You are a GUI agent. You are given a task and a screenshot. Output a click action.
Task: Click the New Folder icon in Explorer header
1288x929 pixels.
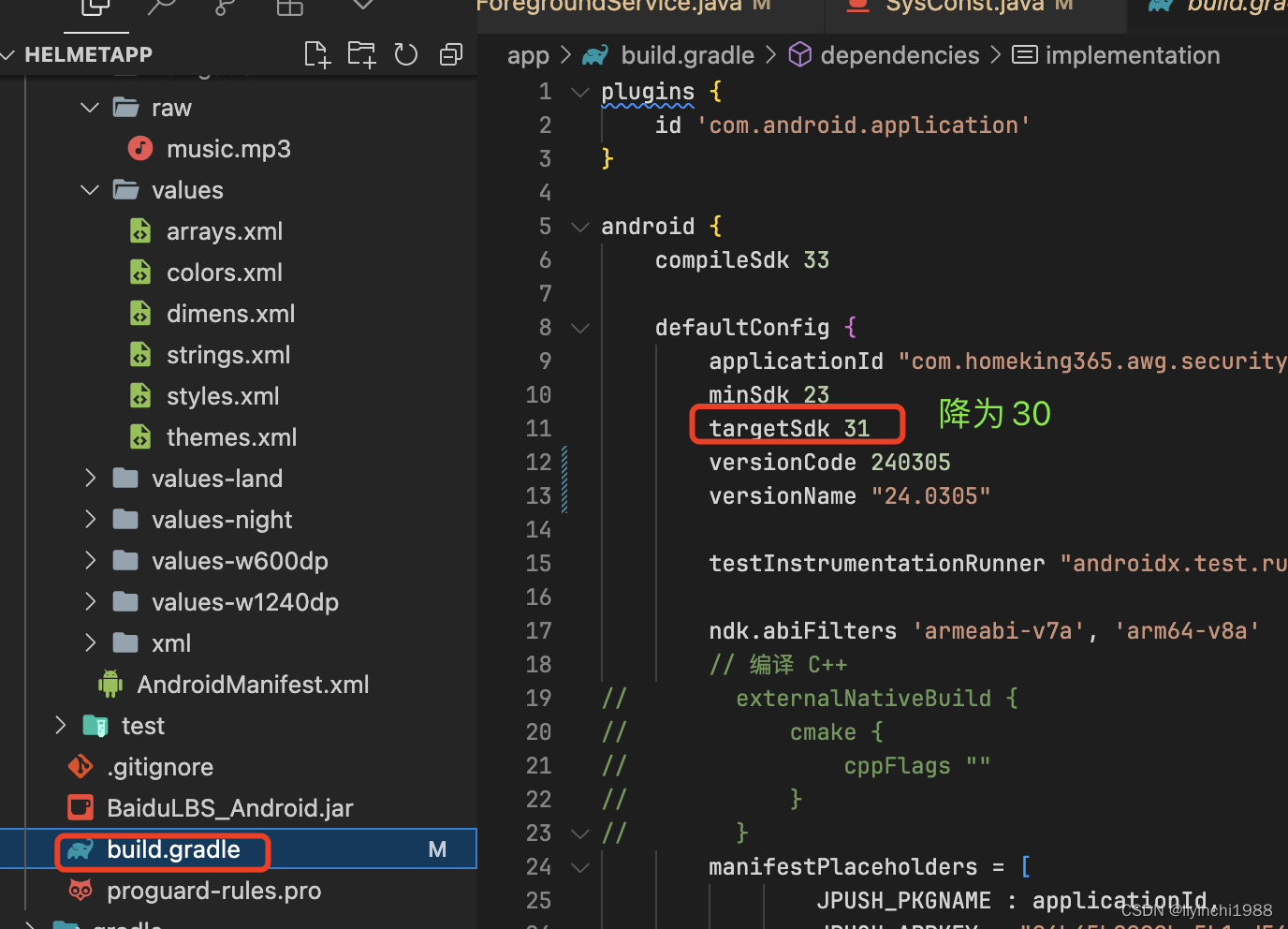coord(361,53)
